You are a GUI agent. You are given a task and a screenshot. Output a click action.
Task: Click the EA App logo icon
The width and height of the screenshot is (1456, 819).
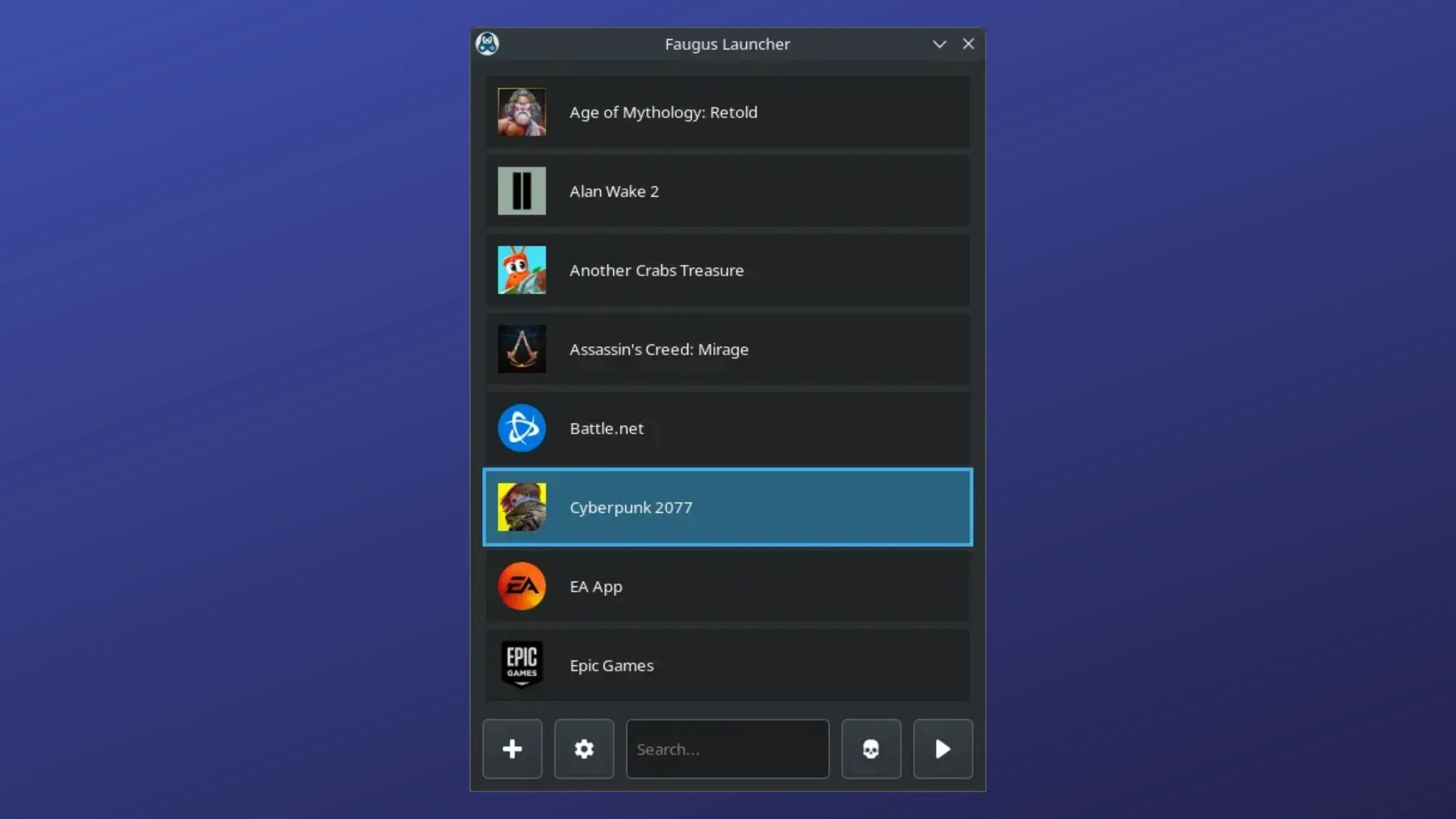click(x=522, y=586)
